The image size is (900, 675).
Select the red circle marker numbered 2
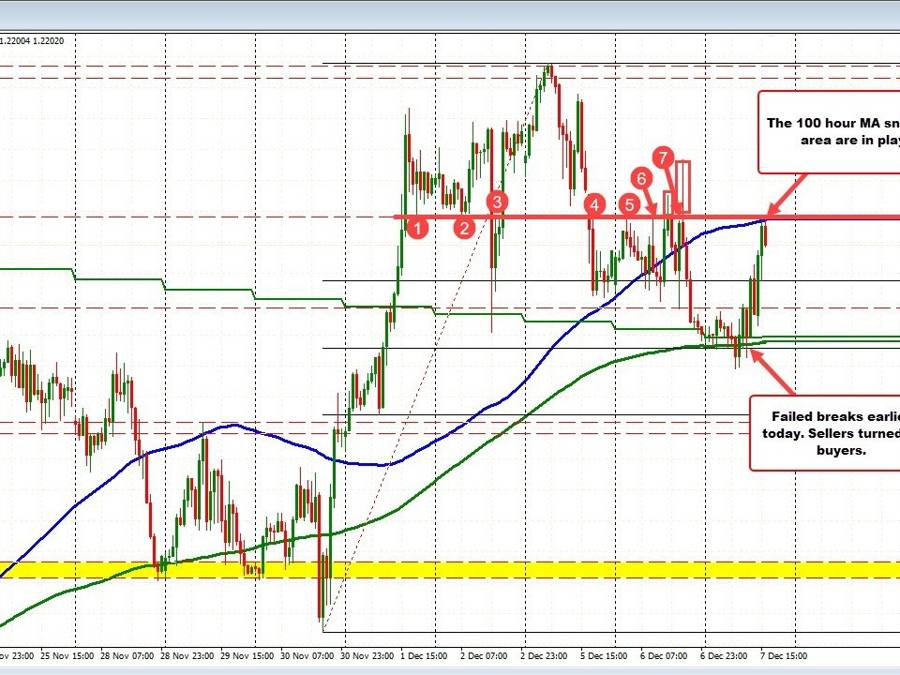pos(464,227)
